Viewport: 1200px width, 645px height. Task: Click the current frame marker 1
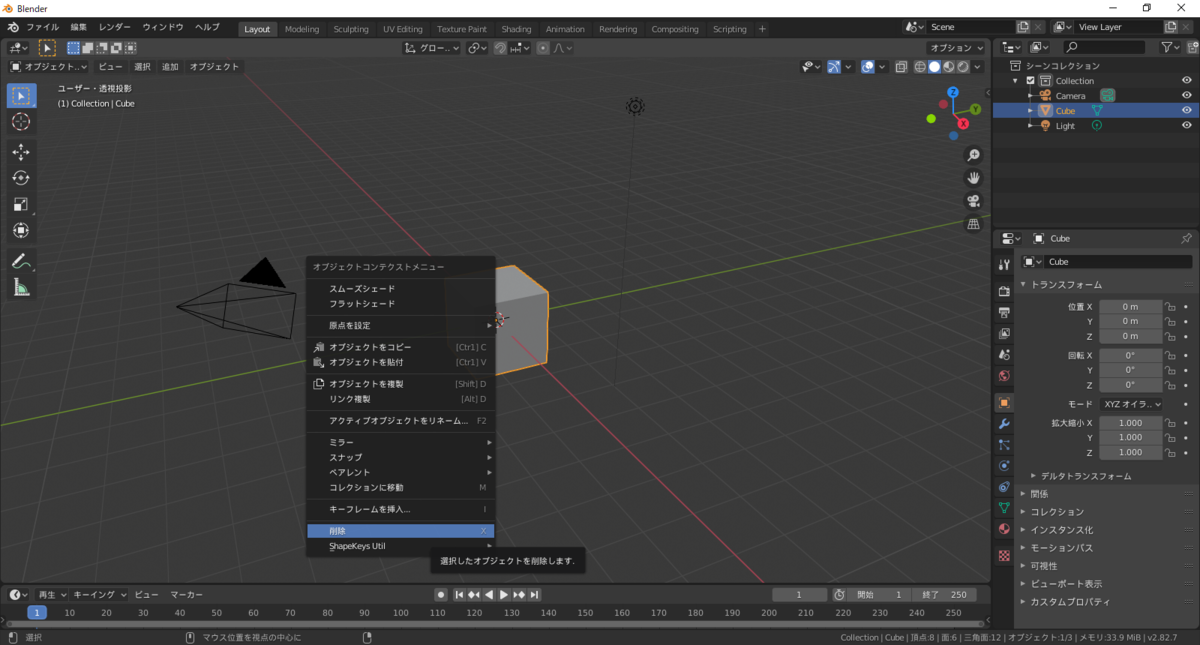(37, 613)
